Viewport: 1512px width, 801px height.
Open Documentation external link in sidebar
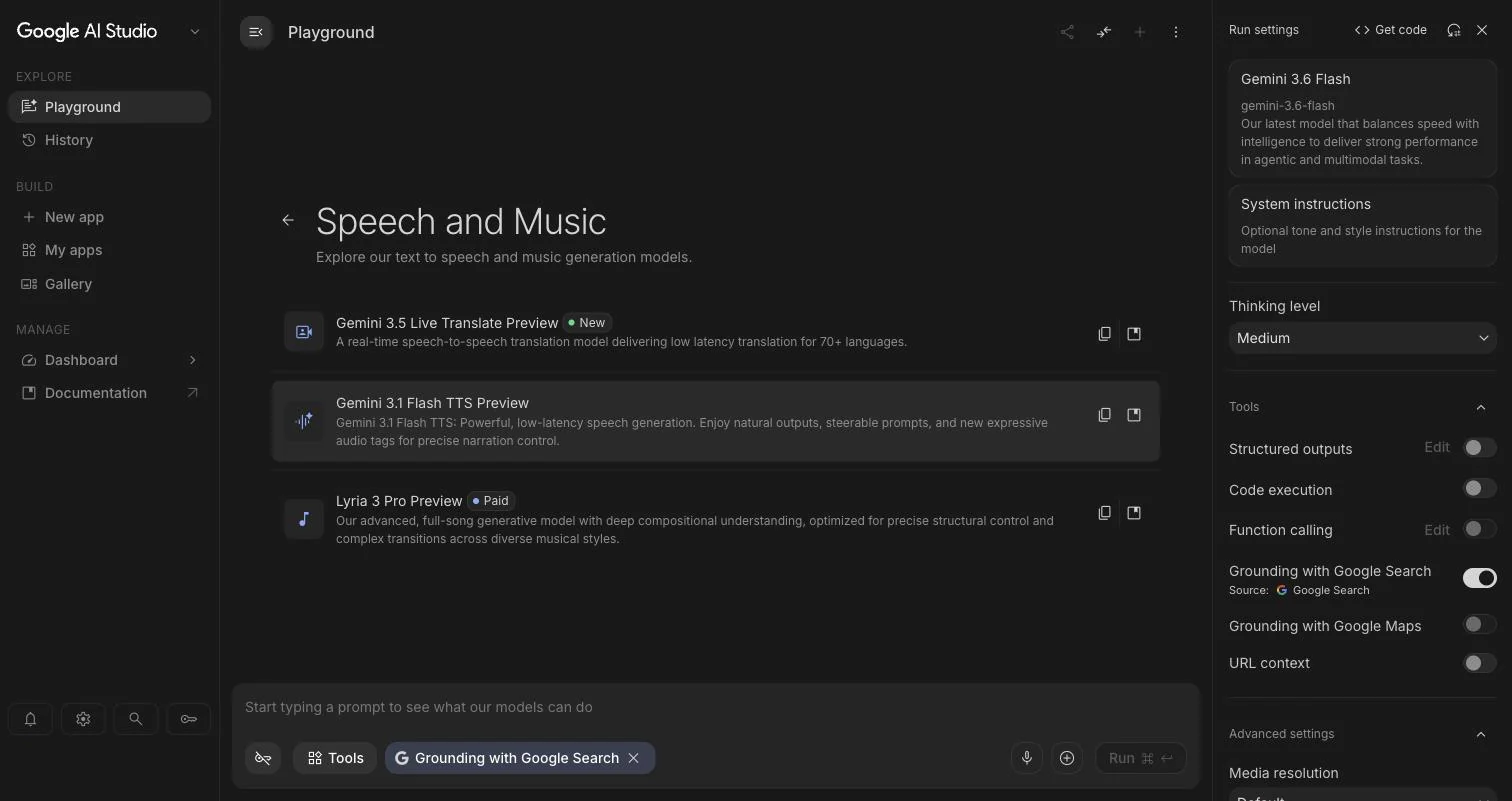tap(110, 393)
